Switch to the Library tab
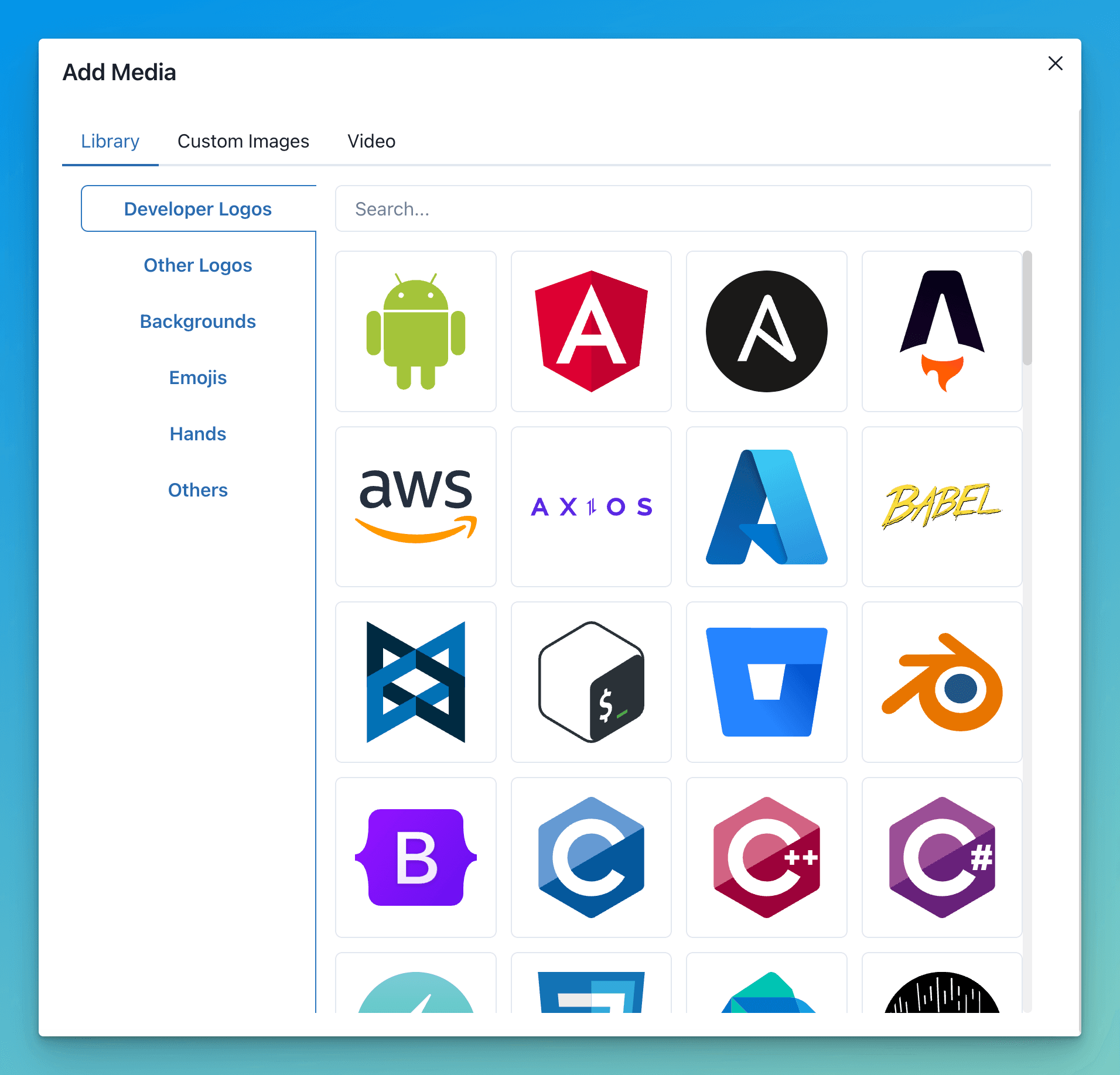Viewport: 1120px width, 1075px height. (x=110, y=141)
